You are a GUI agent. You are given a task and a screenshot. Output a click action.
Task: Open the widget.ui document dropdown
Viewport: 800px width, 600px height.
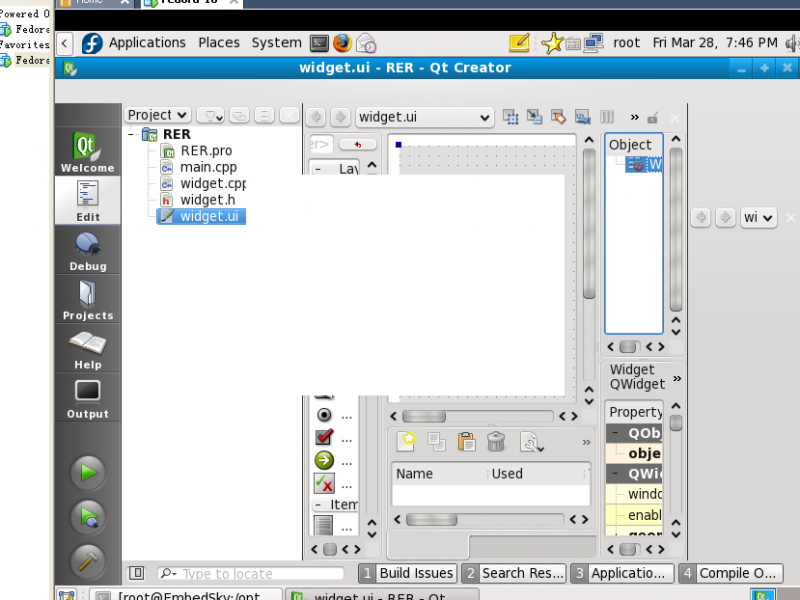tap(424, 117)
